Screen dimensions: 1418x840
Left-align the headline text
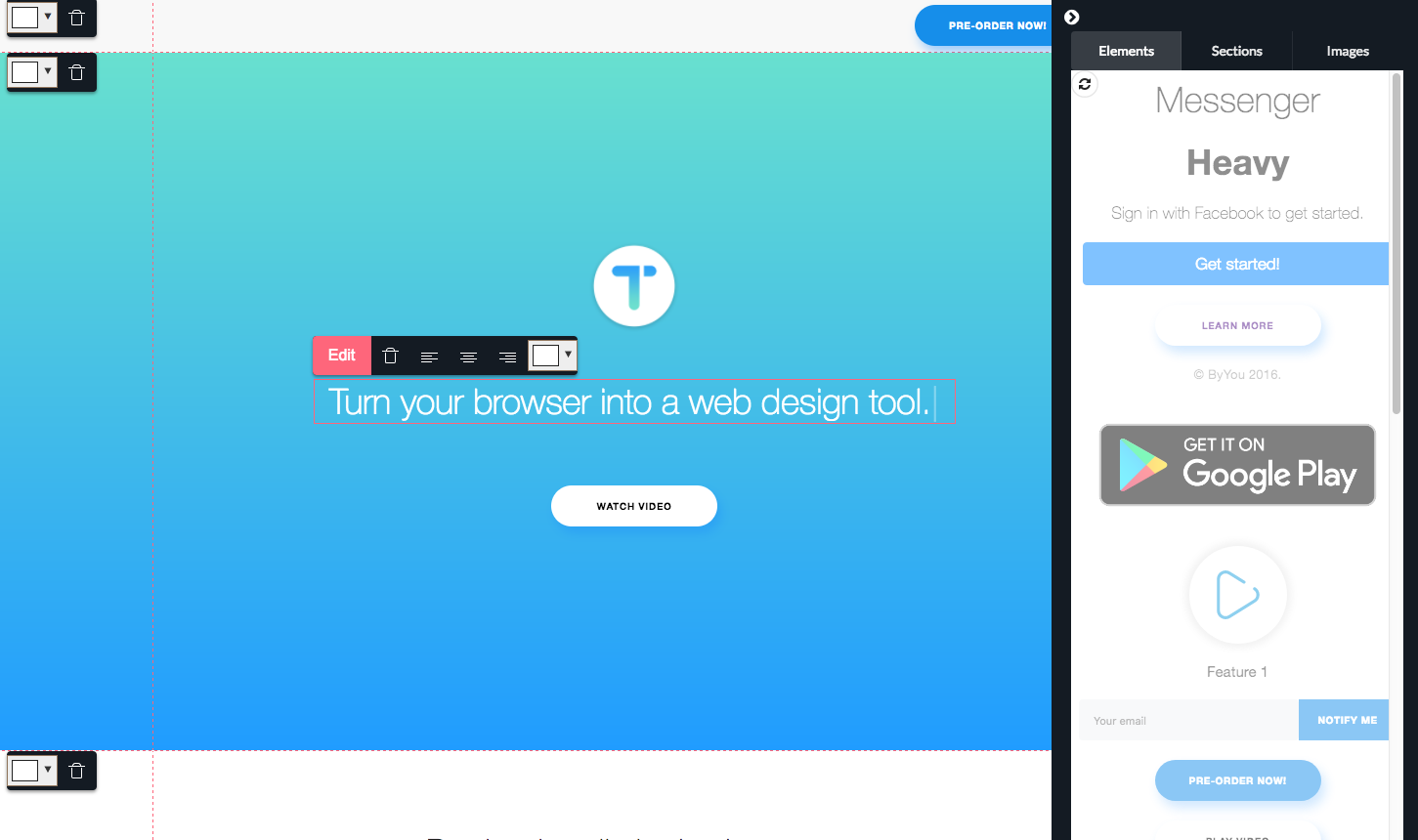430,356
